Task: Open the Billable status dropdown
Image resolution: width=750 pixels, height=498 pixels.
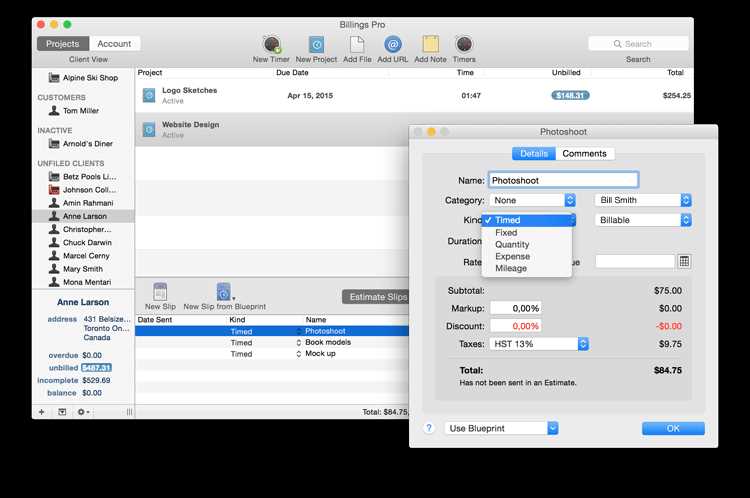Action: click(643, 220)
